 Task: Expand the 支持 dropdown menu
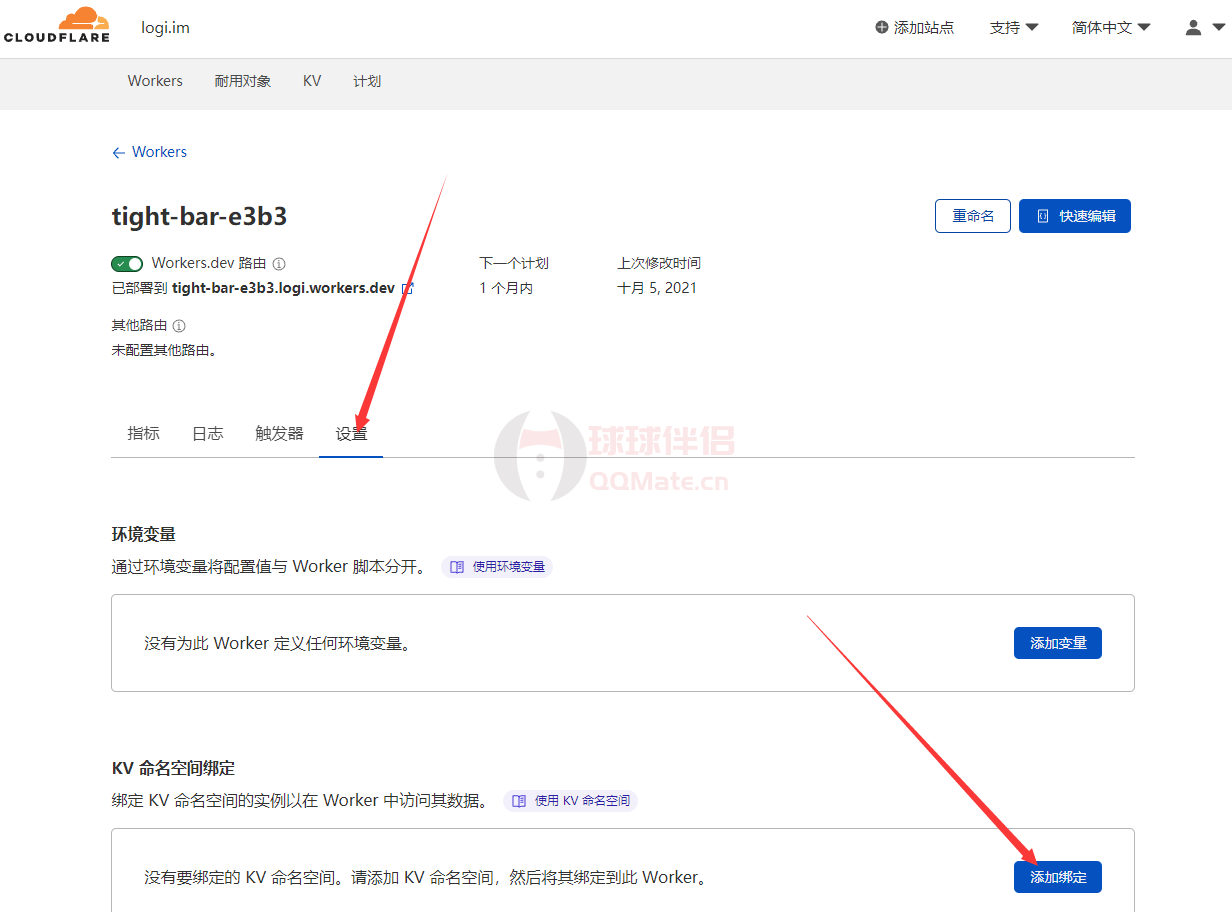tap(1013, 28)
